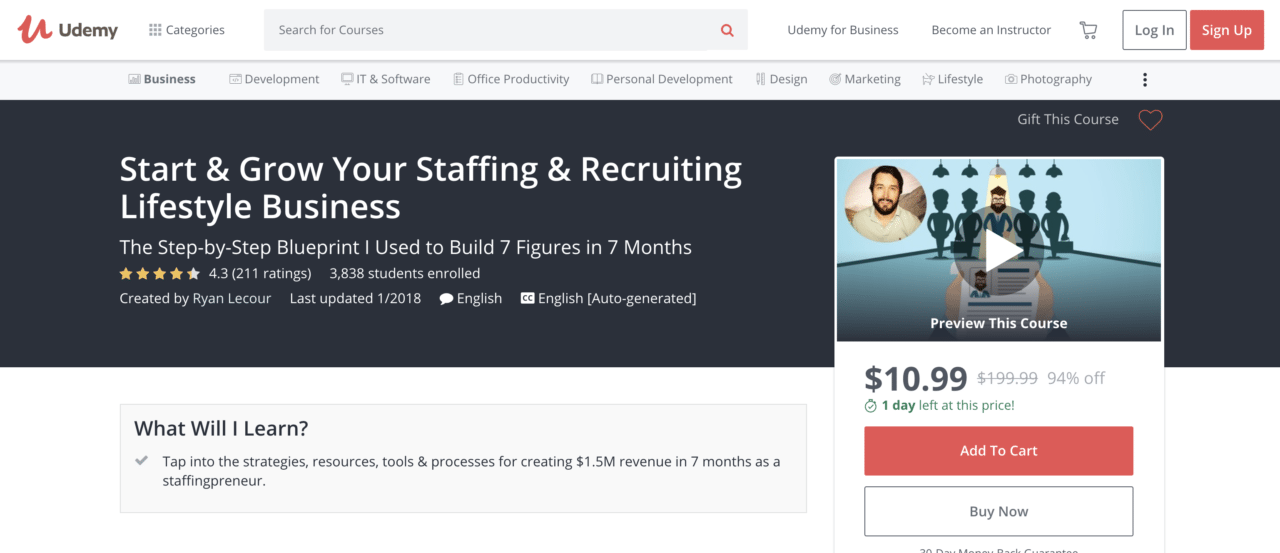Click the $10.99 price
Viewport: 1280px width, 553px height.
916,378
